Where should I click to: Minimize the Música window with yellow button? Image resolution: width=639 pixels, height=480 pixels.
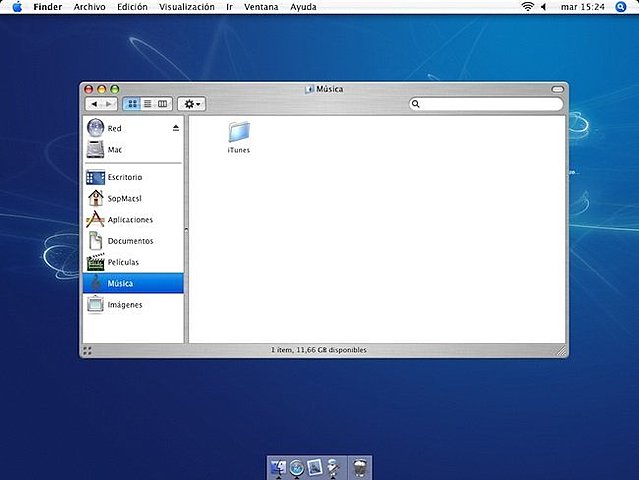(x=102, y=89)
